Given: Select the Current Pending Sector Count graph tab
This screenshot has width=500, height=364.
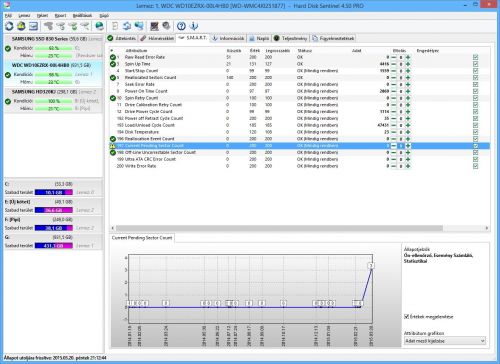Looking at the screenshot, I should coord(142,238).
